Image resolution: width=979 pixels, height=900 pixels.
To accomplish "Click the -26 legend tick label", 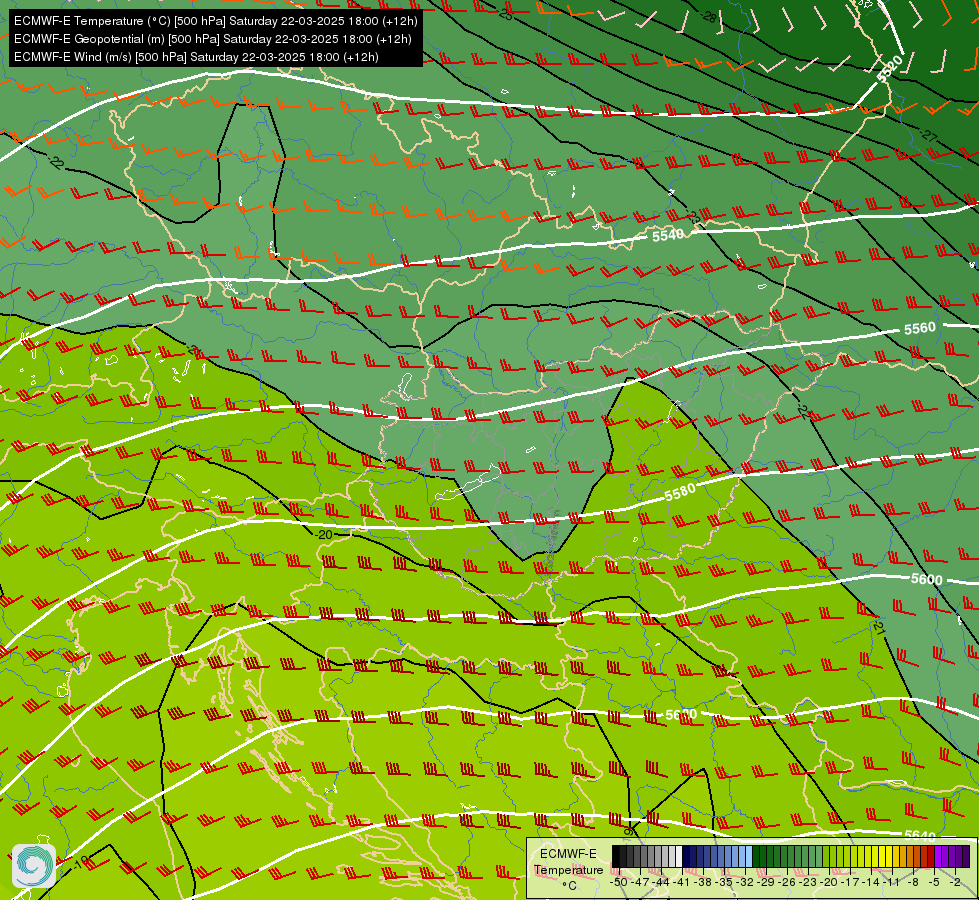I will pos(787,882).
